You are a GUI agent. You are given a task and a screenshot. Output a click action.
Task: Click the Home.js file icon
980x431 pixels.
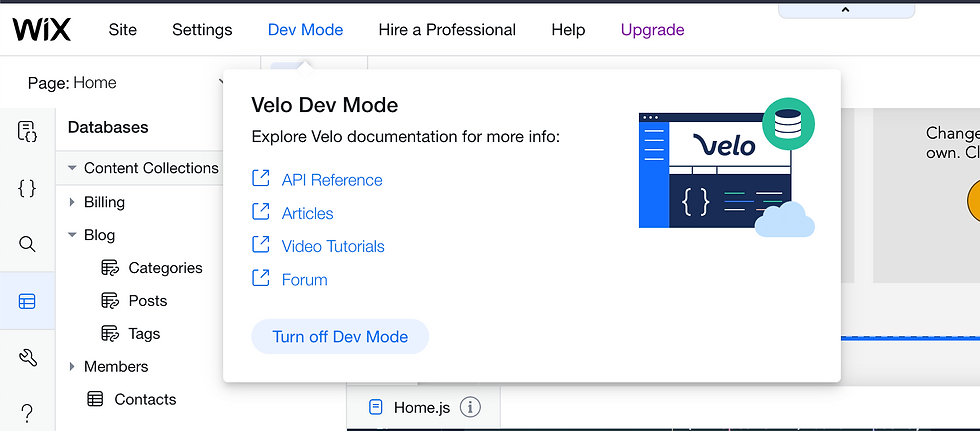pos(376,408)
